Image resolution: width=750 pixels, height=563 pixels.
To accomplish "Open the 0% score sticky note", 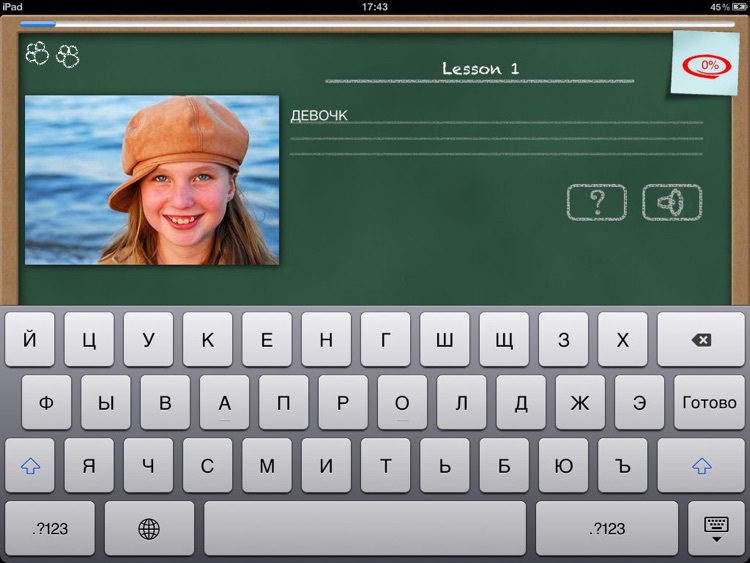I will [x=706, y=63].
